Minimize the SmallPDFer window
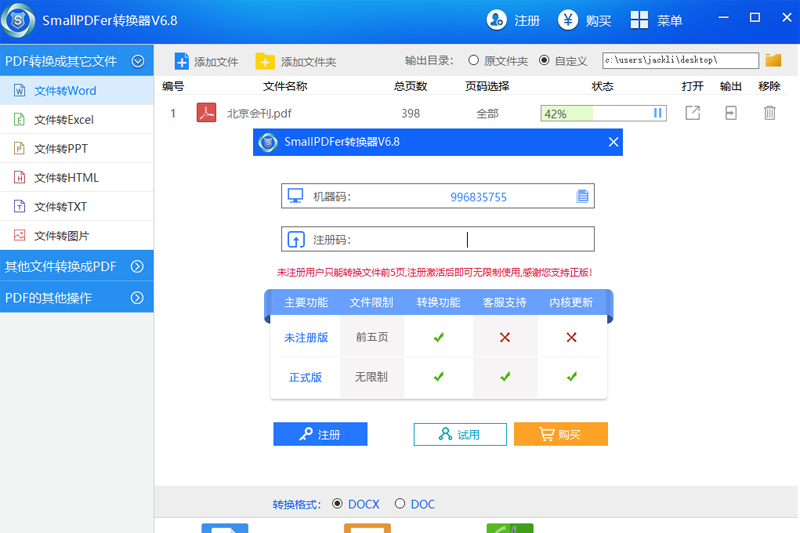The height and width of the screenshot is (533, 800). (723, 18)
